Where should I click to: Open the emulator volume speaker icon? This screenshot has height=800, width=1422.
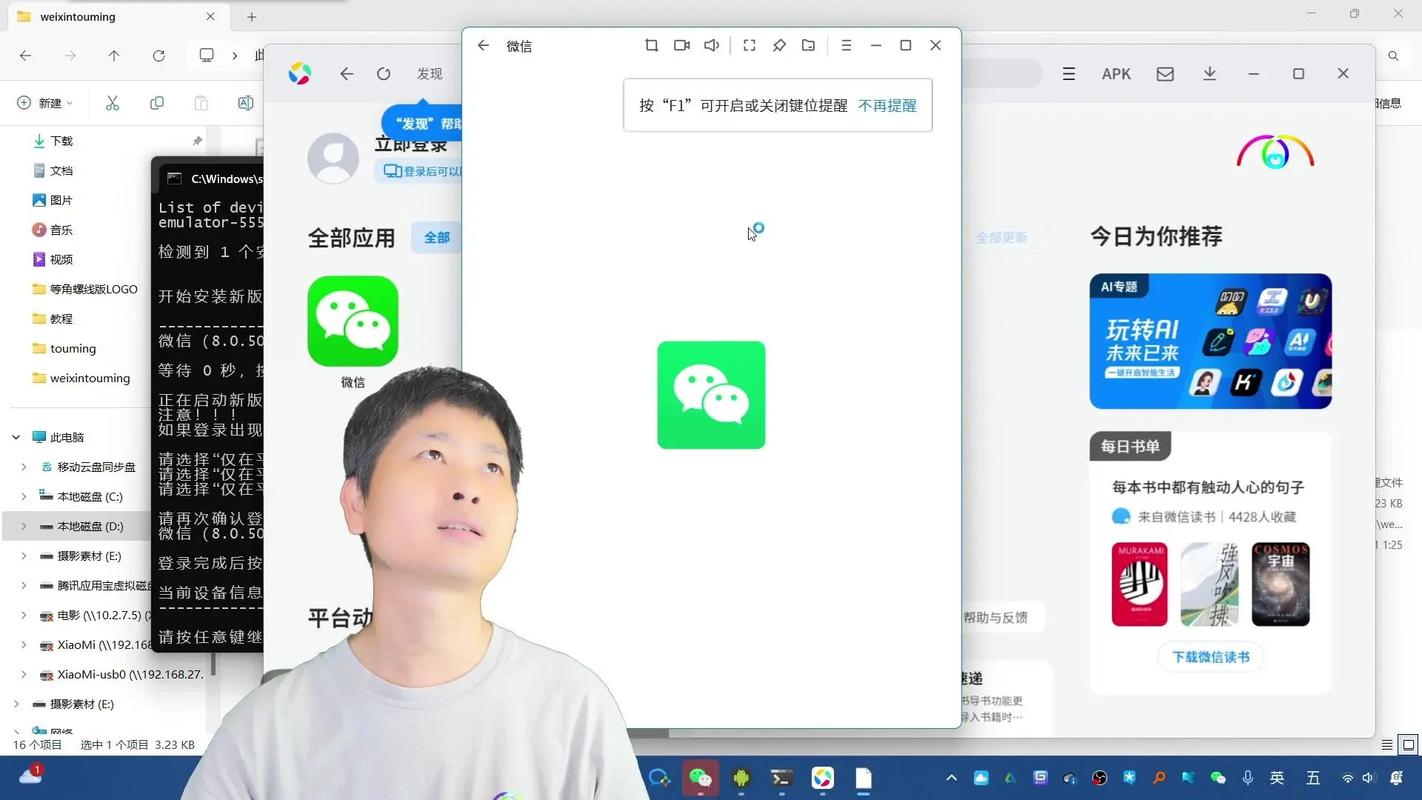(x=711, y=45)
